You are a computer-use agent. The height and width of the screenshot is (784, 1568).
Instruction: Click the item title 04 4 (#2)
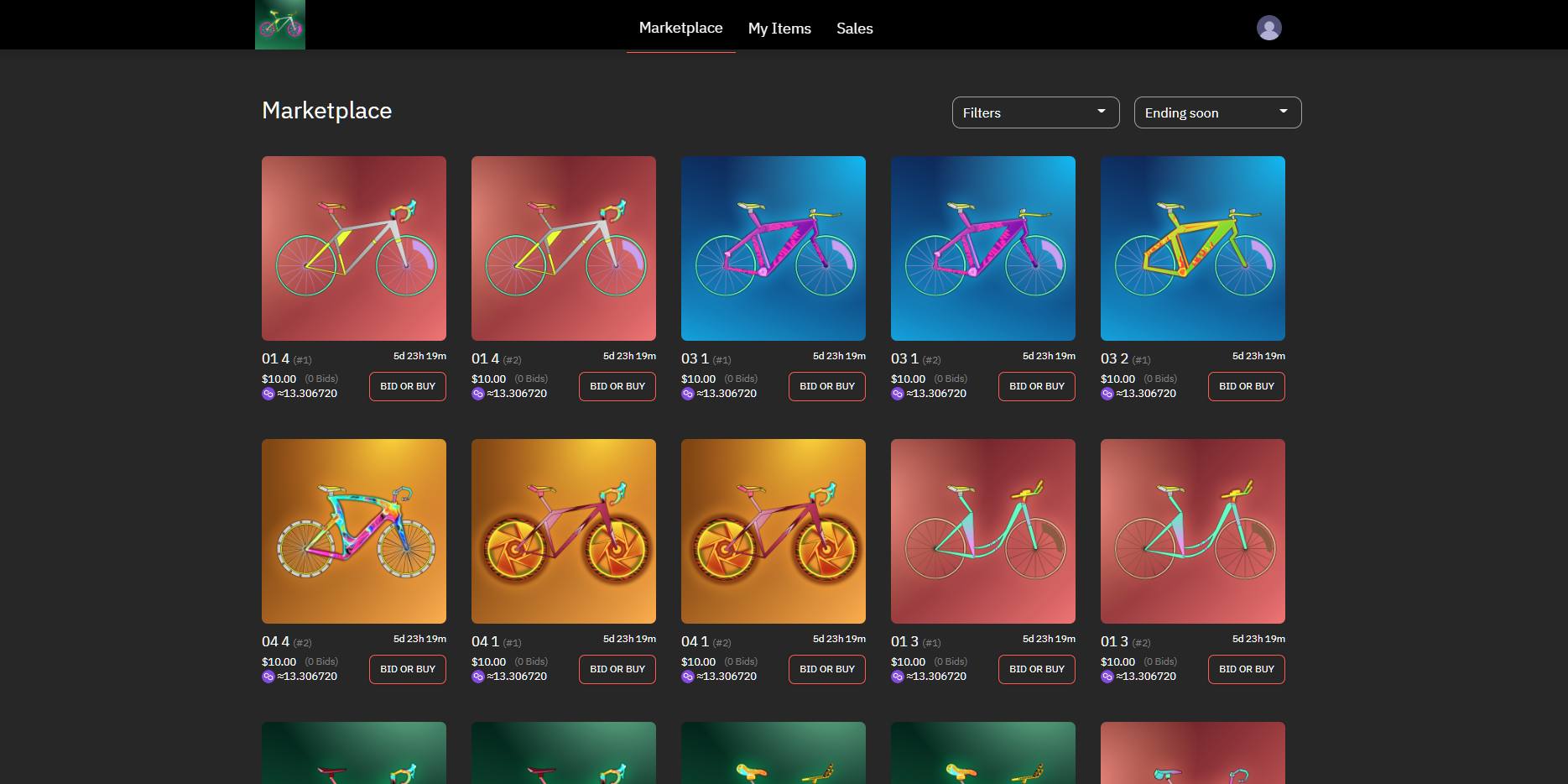click(x=287, y=642)
